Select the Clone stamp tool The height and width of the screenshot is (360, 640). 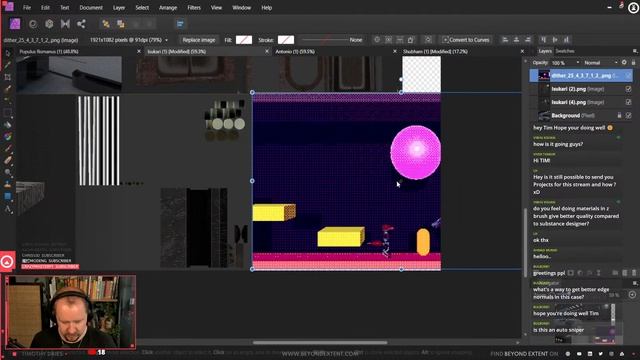(8, 184)
